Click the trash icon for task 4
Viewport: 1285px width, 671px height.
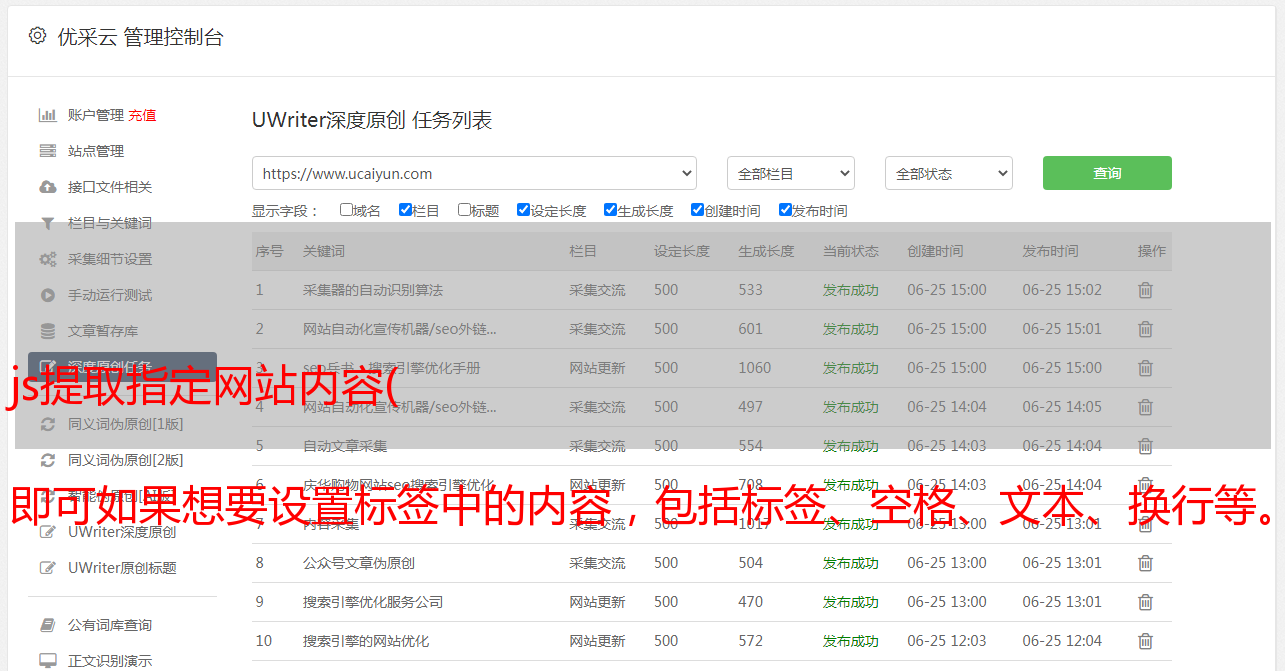[x=1145, y=407]
